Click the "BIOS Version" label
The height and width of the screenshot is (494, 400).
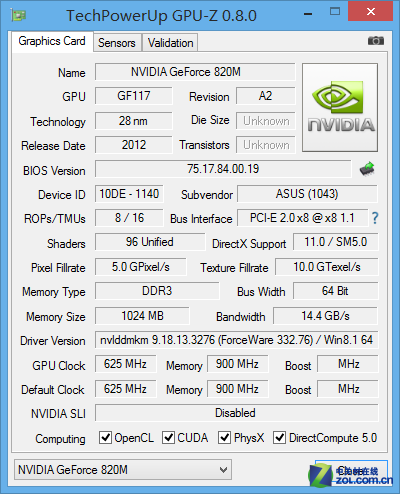[x=54, y=171]
